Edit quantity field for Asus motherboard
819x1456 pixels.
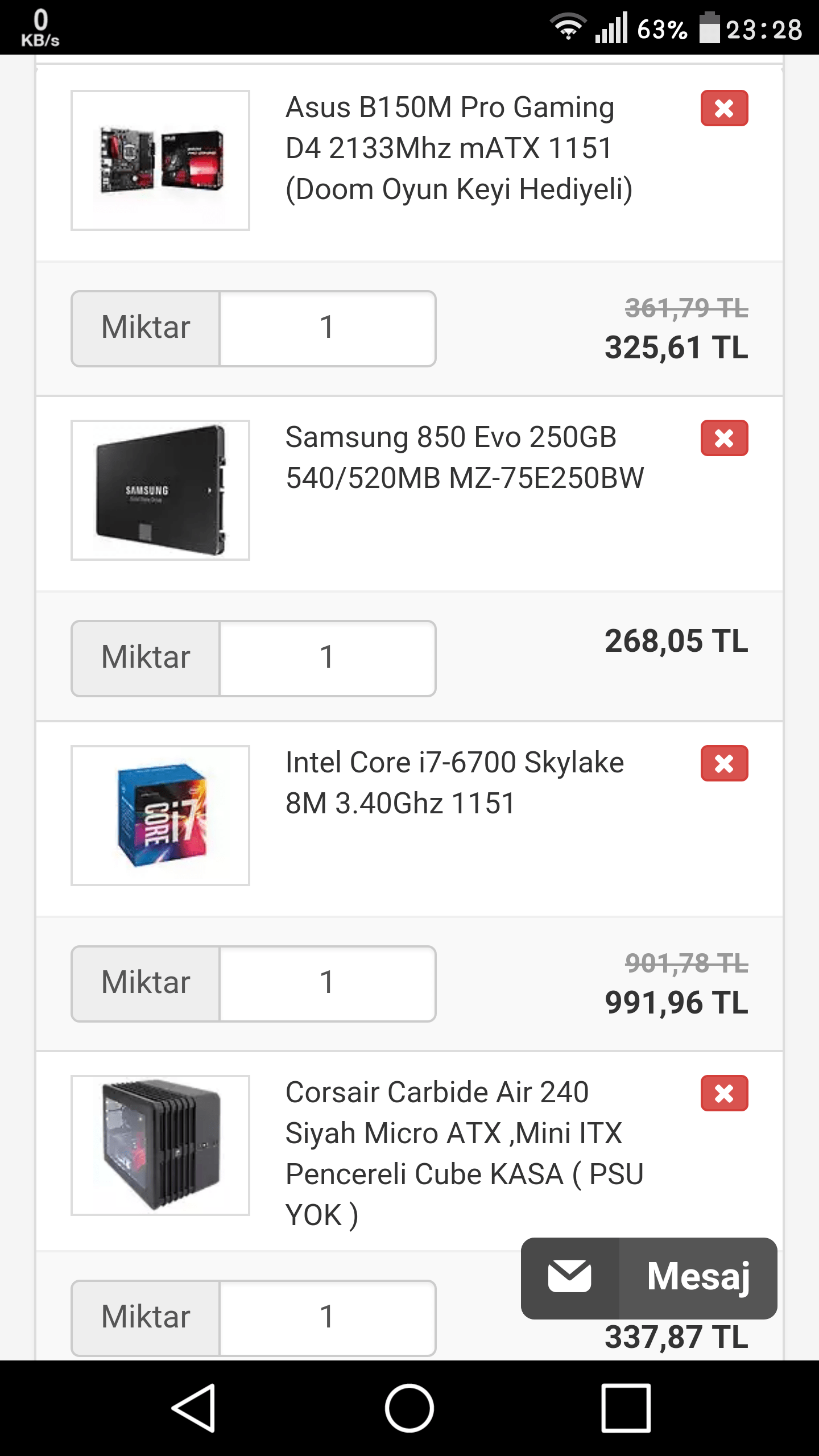[x=327, y=329]
